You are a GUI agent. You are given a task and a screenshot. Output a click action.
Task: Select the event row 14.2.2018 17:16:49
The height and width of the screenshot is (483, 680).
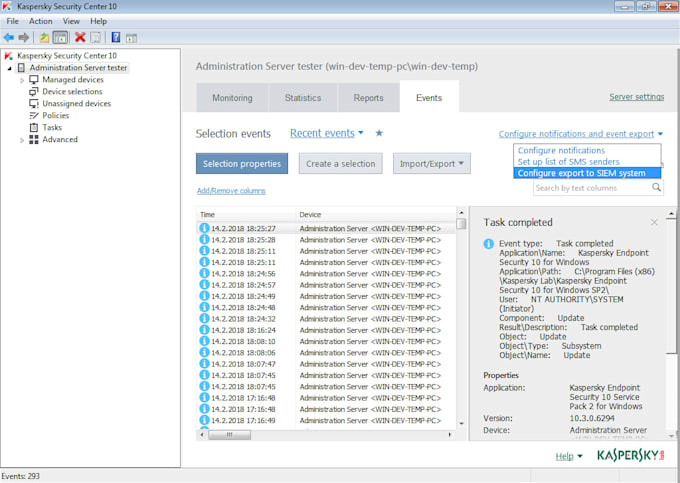point(327,420)
